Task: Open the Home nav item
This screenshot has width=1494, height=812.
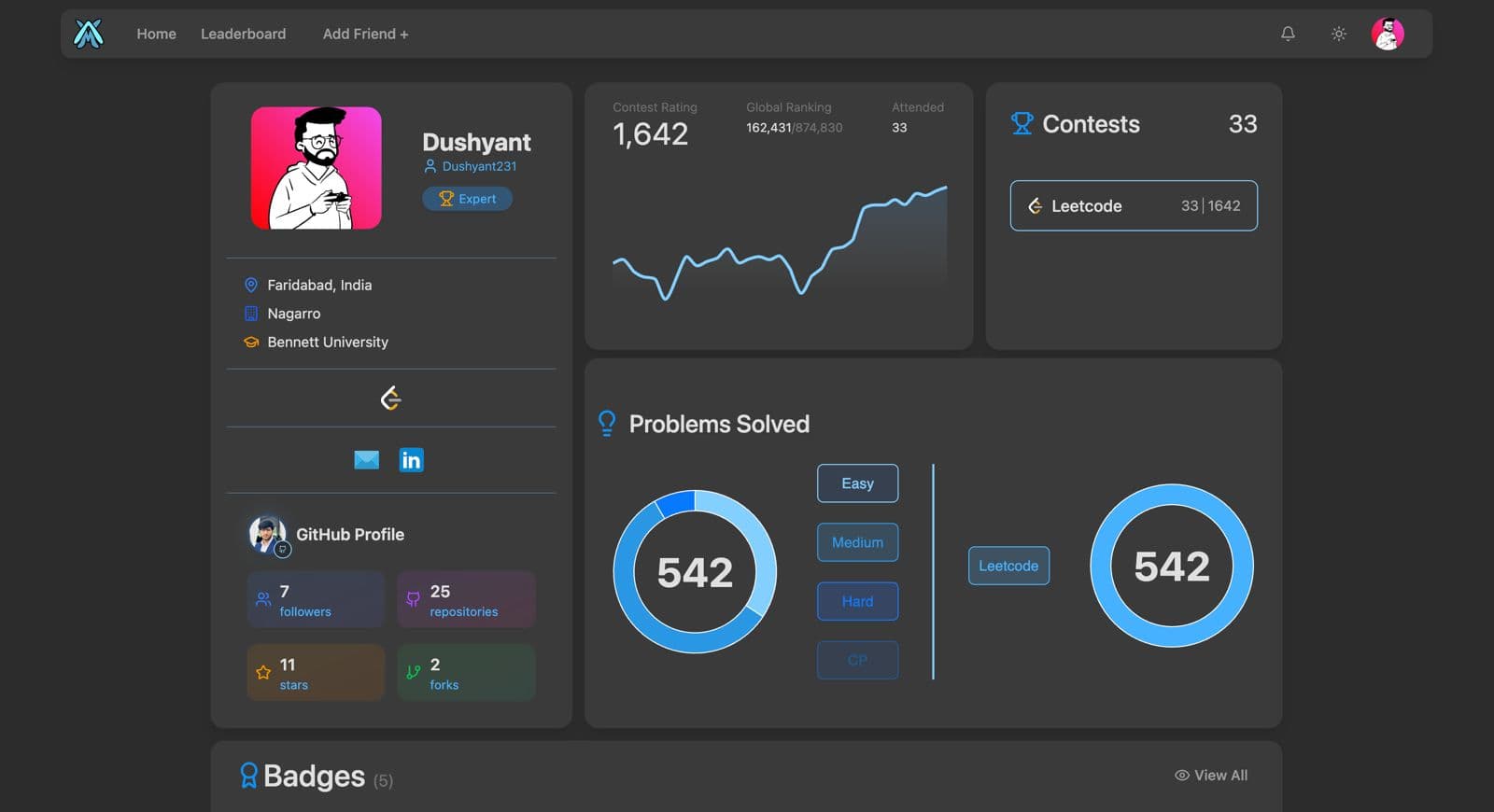Action: point(156,34)
